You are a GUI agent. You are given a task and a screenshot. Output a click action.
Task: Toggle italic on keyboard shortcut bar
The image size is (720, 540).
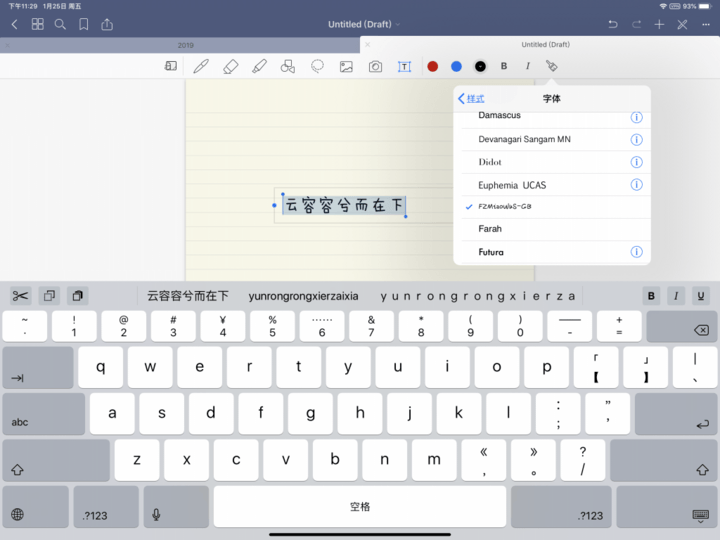676,296
